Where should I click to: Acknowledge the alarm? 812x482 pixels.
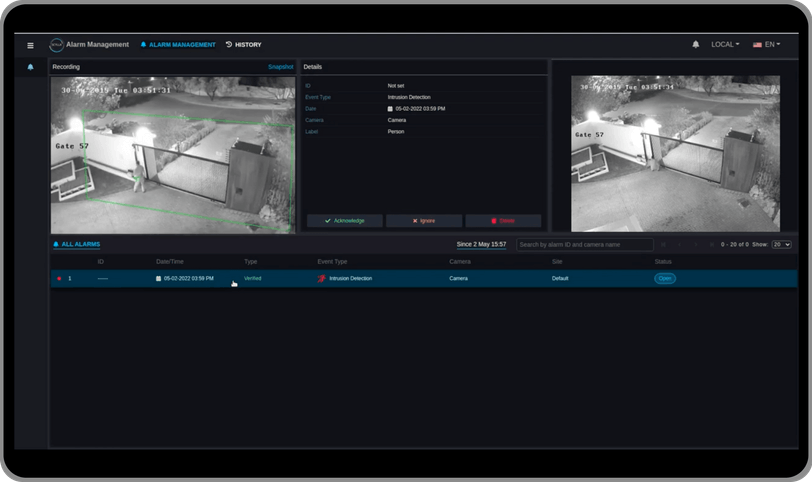(x=344, y=221)
